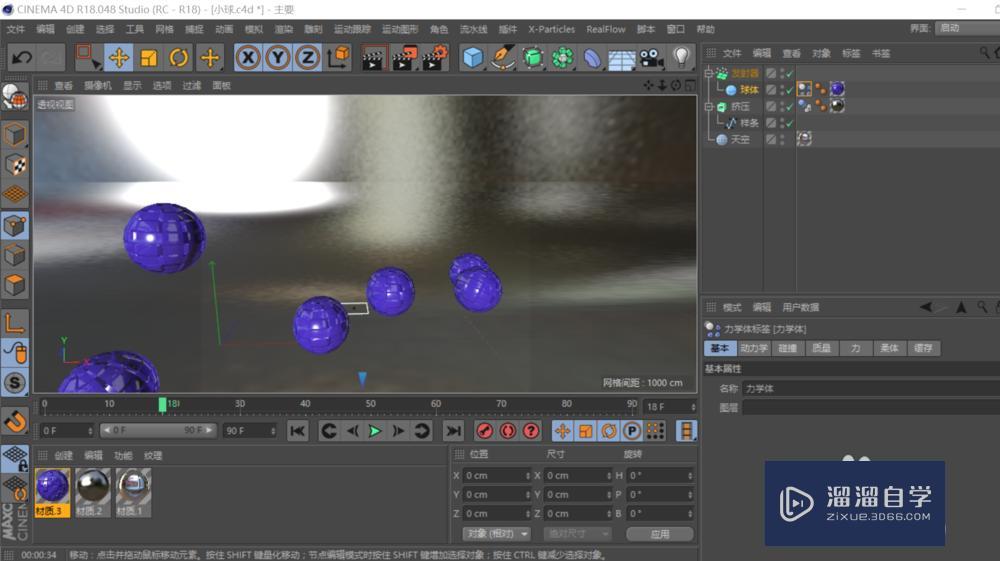Activate the Scale tool in top toolbar
1000x561 pixels.
pyautogui.click(x=149, y=58)
